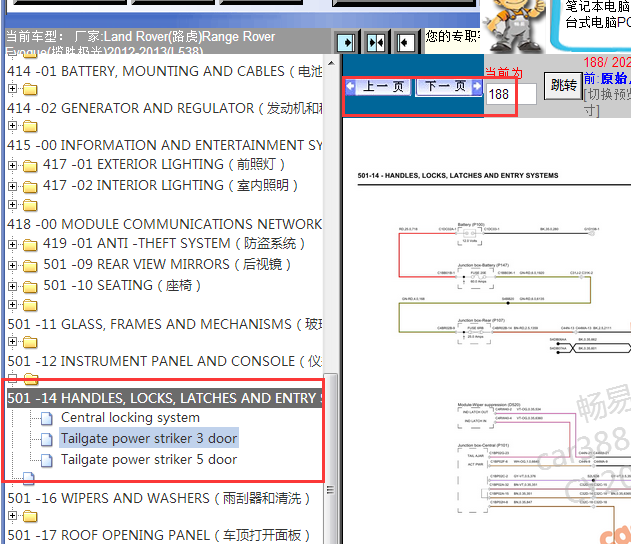This screenshot has width=631, height=544.
Task: Expand 501-09 REAR VIEW MIRRORS node
Action: 12,266
